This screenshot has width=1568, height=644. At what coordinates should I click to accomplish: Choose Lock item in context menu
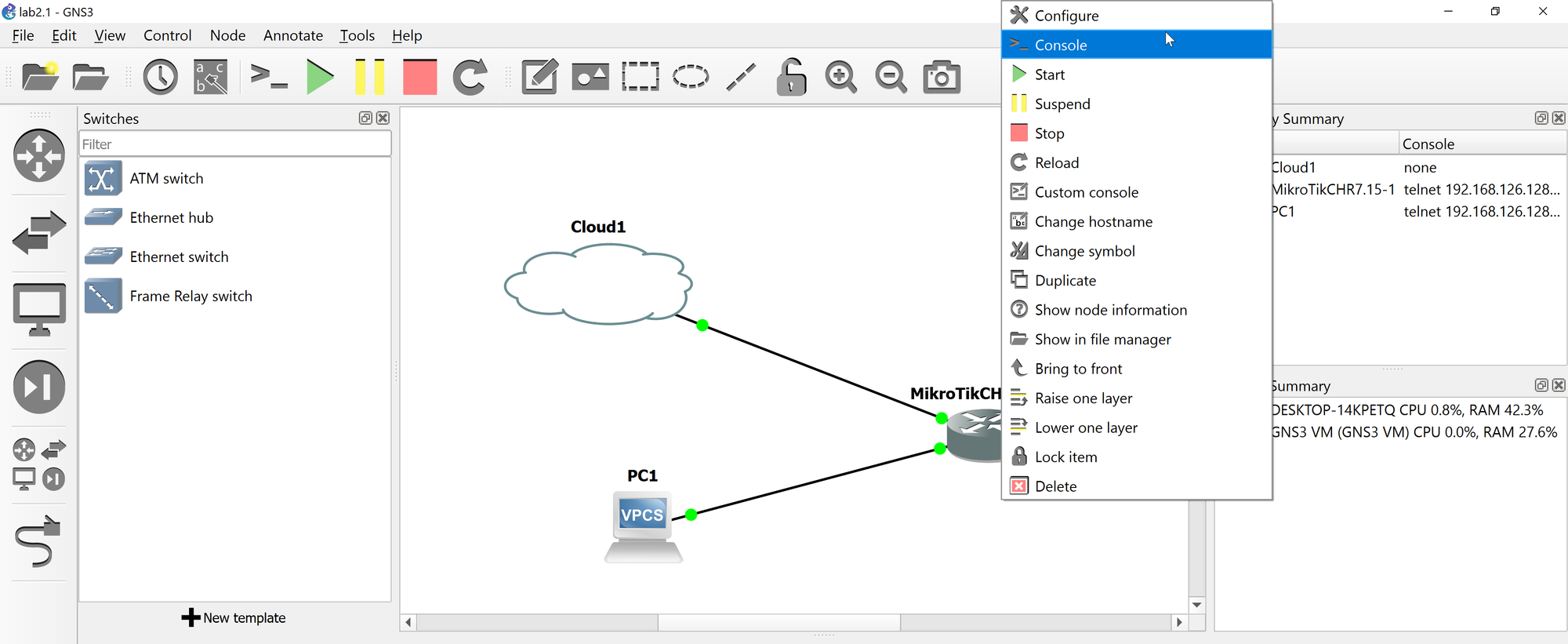tap(1137, 457)
